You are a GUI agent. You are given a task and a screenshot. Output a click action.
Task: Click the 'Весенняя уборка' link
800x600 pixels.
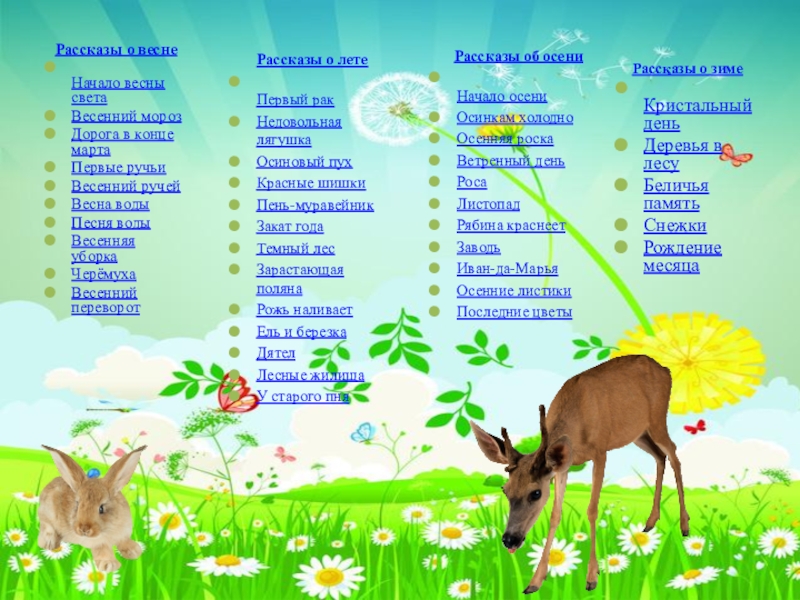coord(103,248)
